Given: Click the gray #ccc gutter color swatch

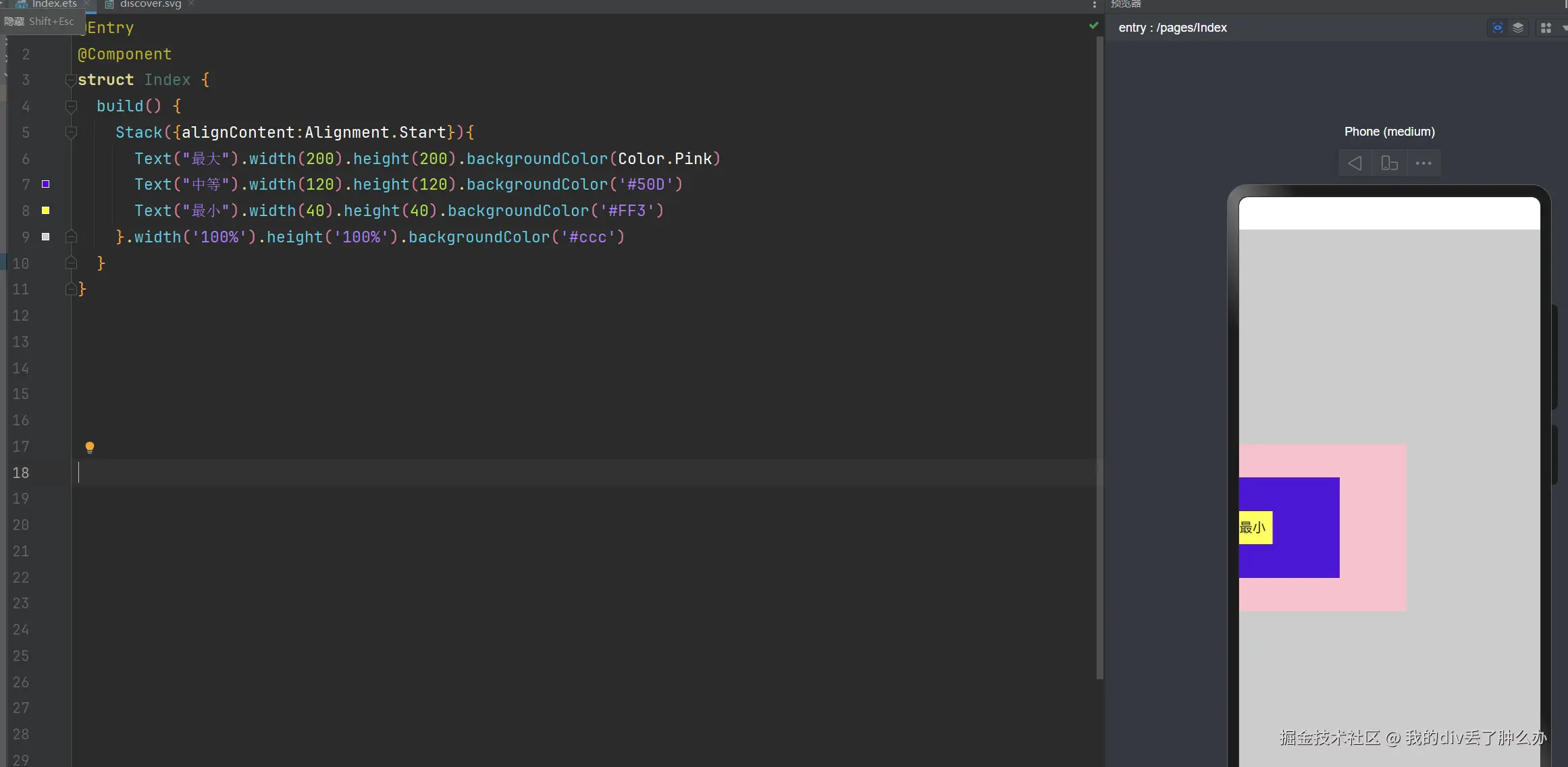Looking at the screenshot, I should pos(45,237).
